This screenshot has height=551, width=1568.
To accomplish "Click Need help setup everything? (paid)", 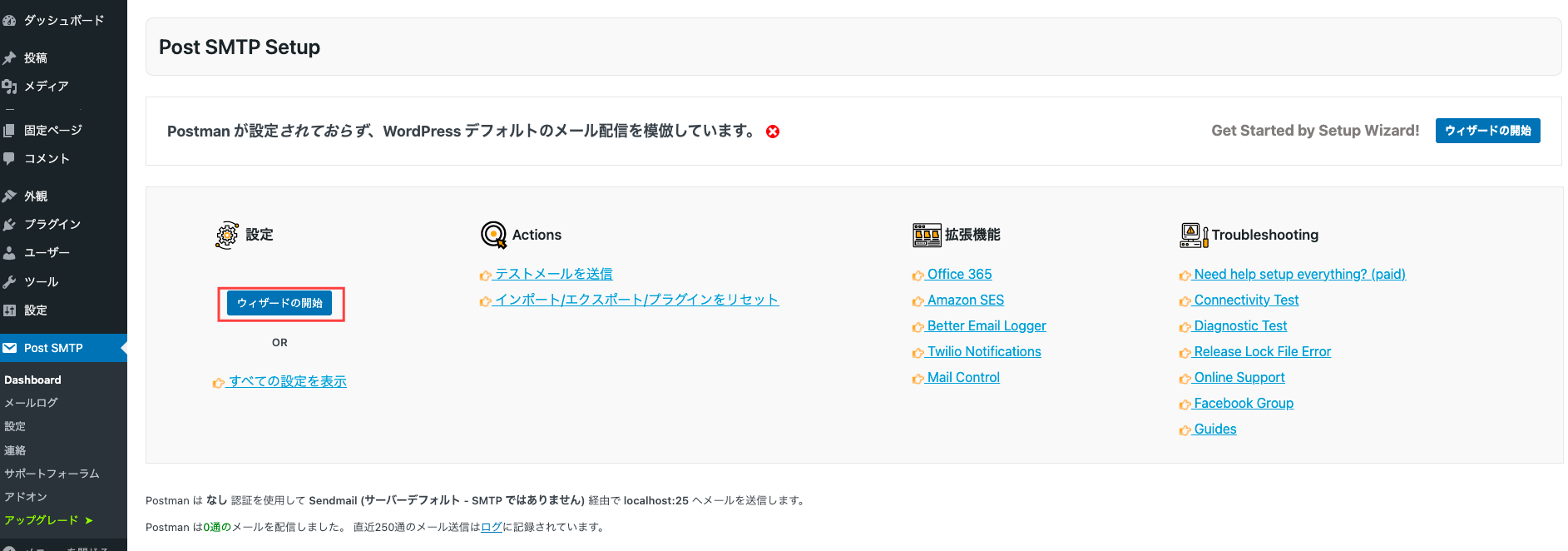I will pos(1299,274).
